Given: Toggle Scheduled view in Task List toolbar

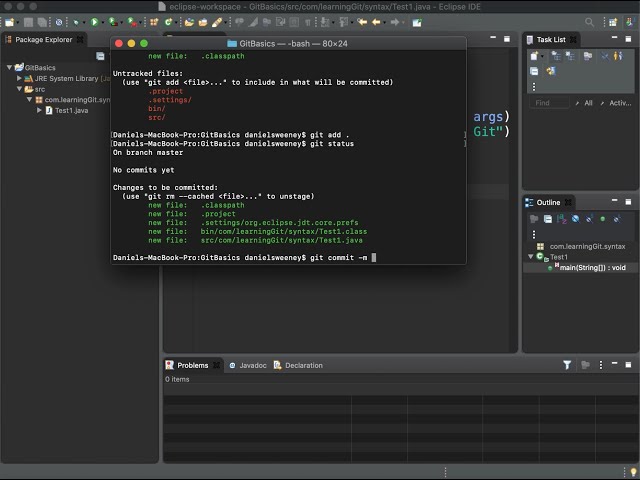Looking at the screenshot, I should (x=570, y=56).
